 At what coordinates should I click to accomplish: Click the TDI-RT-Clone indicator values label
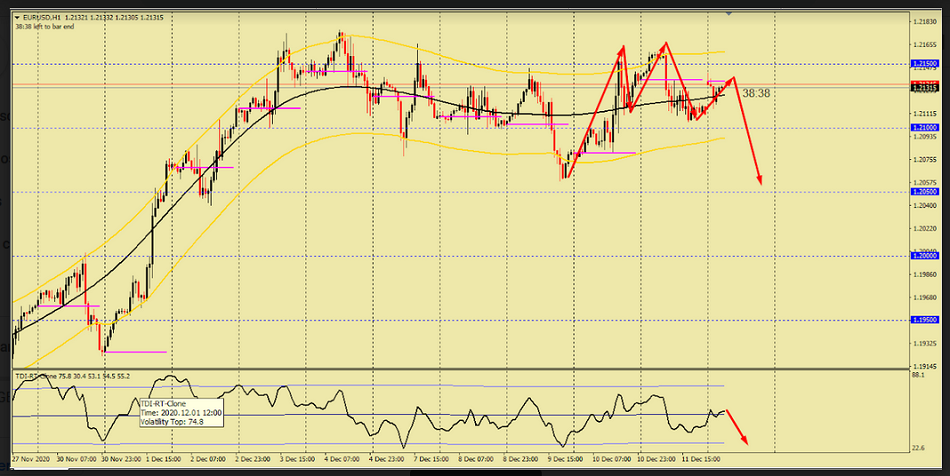click(x=72, y=377)
